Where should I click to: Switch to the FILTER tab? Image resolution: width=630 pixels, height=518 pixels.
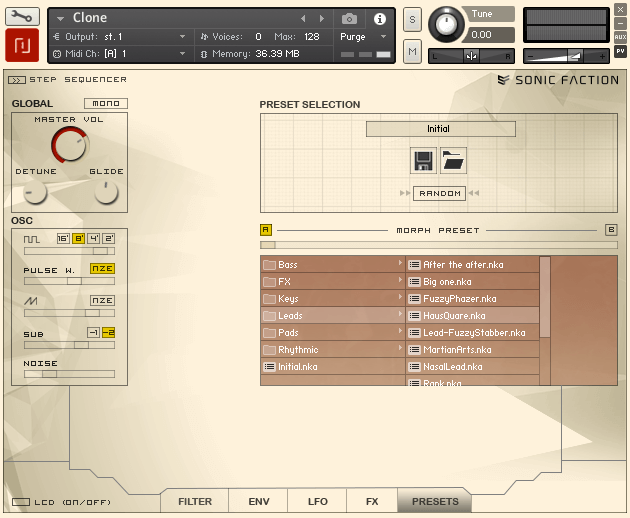195,502
